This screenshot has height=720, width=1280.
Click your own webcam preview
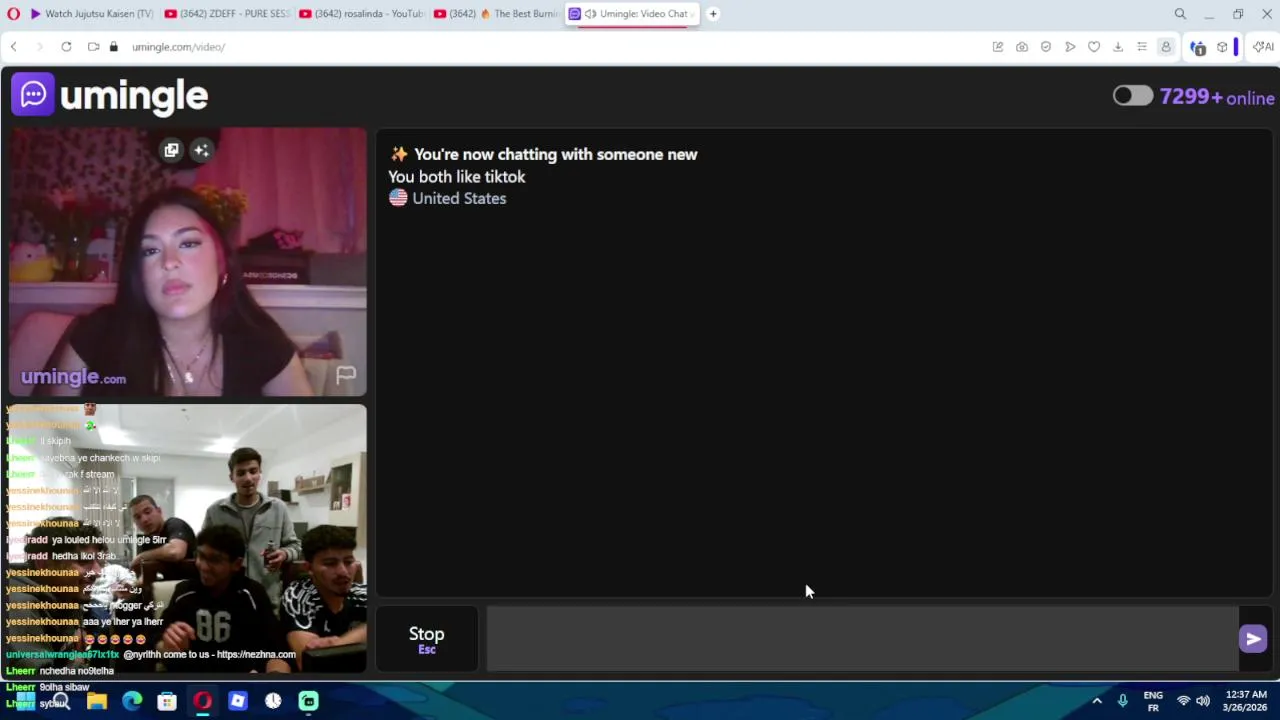pos(188,539)
